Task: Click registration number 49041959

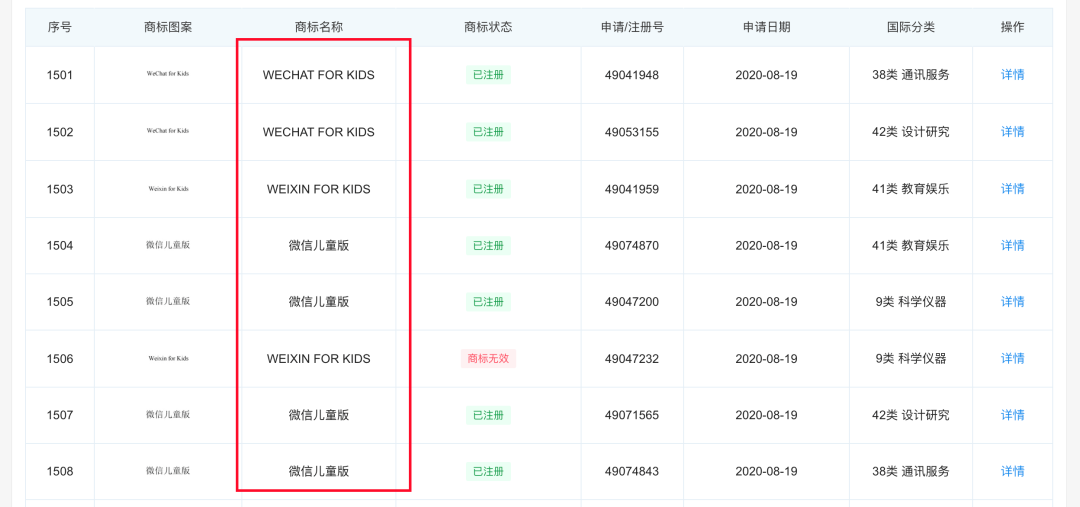Action: click(x=632, y=189)
